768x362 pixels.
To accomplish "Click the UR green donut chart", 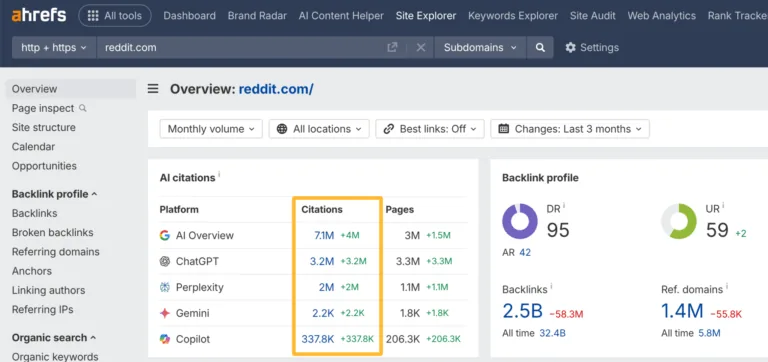I will click(679, 221).
